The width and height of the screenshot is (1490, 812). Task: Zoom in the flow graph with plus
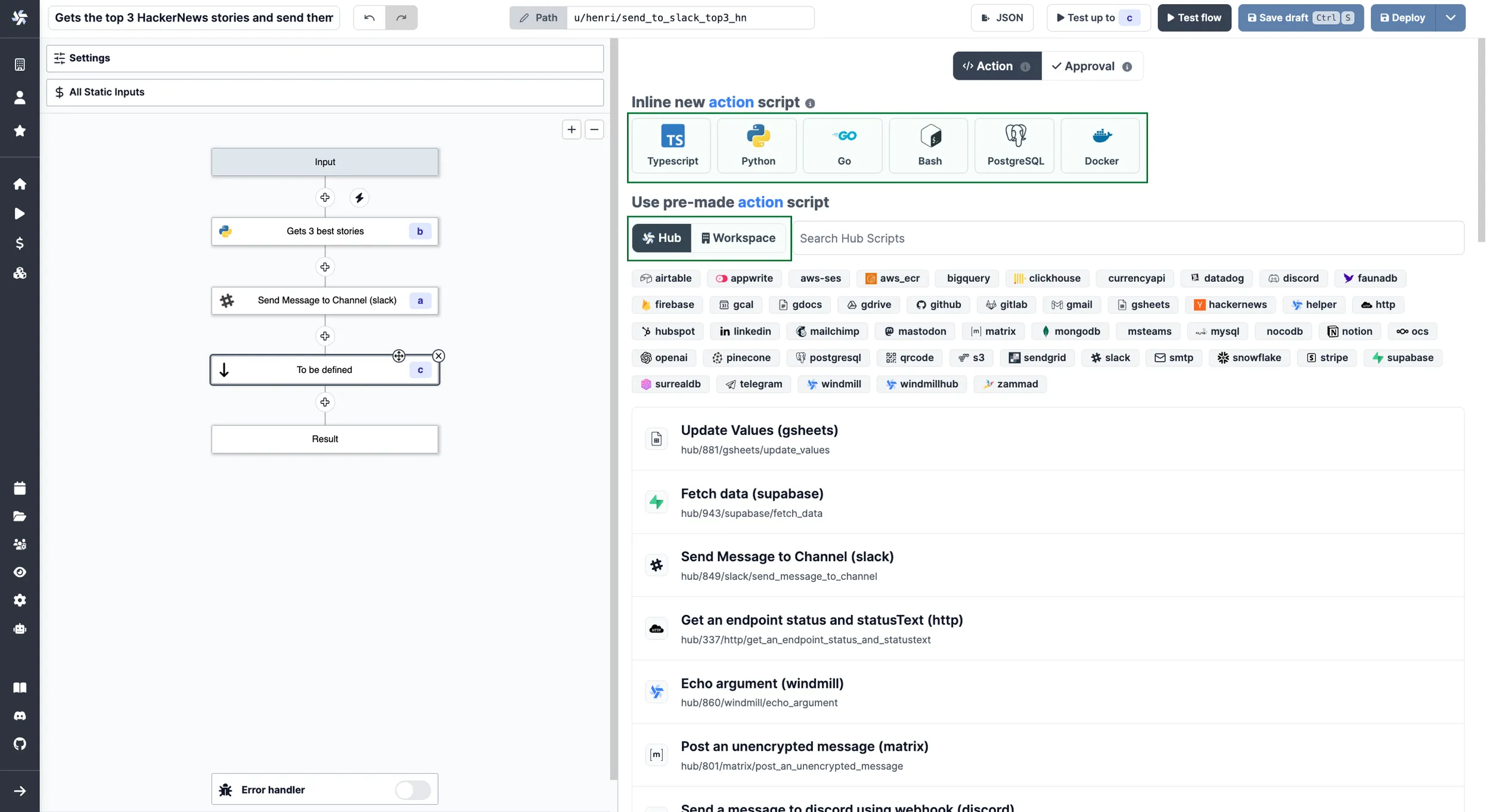572,129
